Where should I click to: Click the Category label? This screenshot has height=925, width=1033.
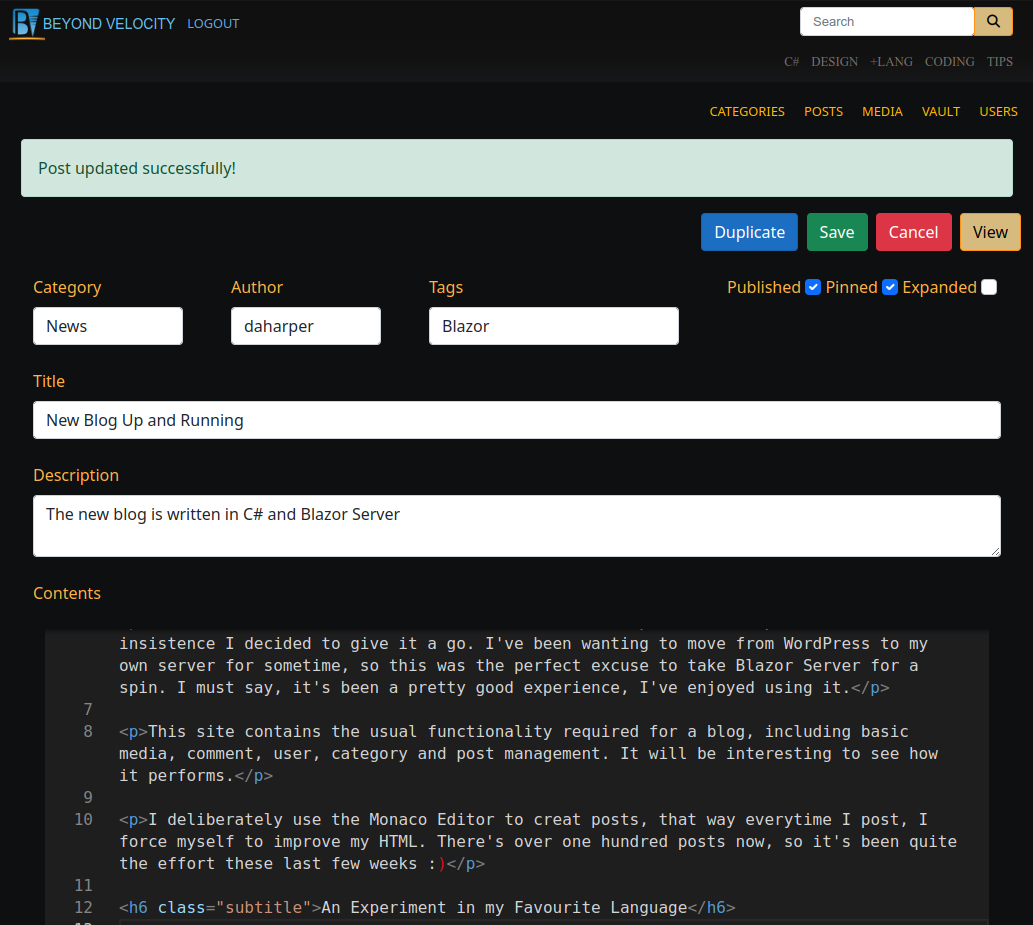[x=67, y=287]
